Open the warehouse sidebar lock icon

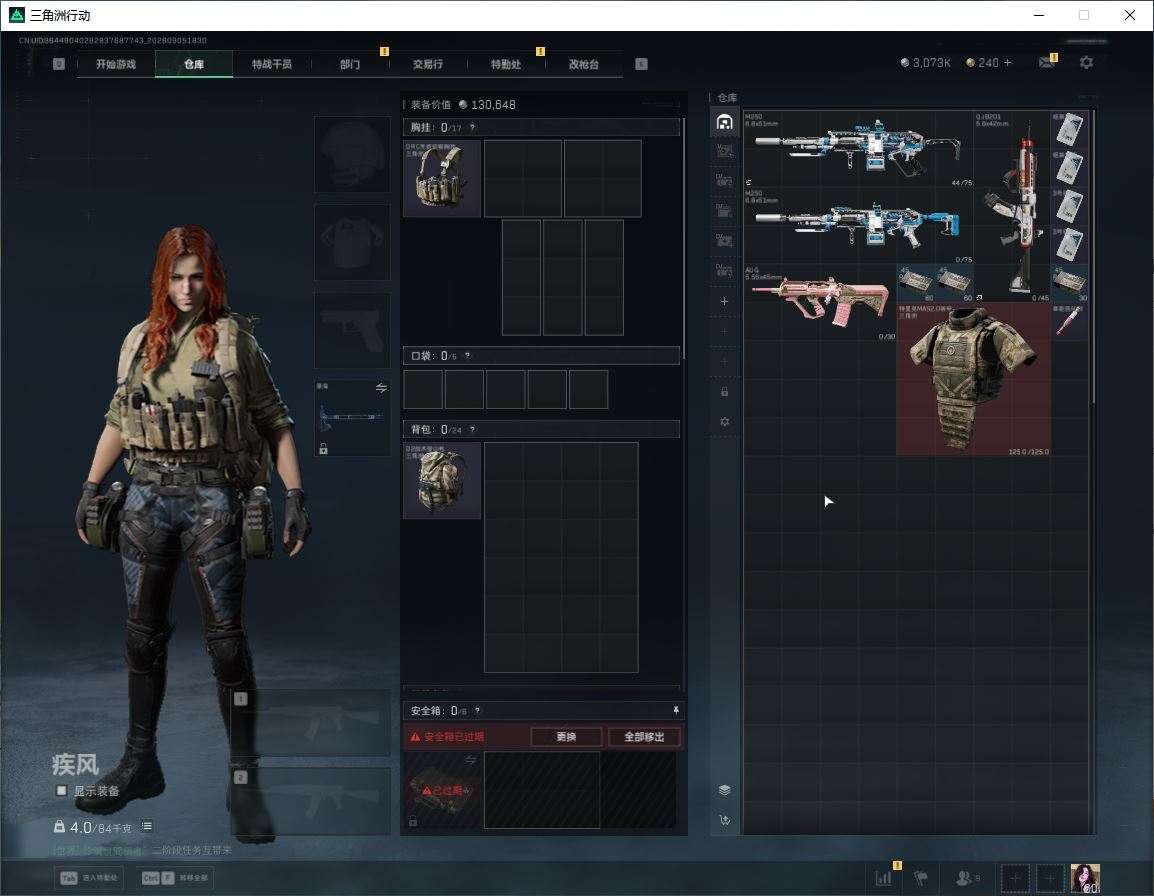tap(724, 392)
